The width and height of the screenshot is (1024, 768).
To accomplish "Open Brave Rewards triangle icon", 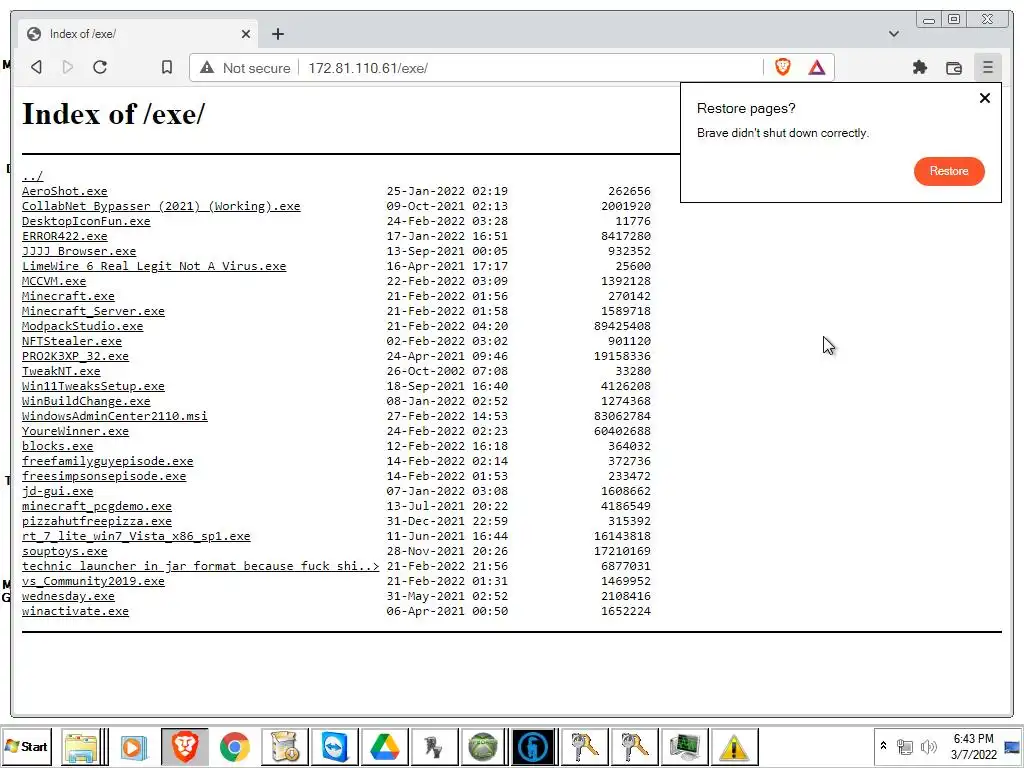I will 816,67.
